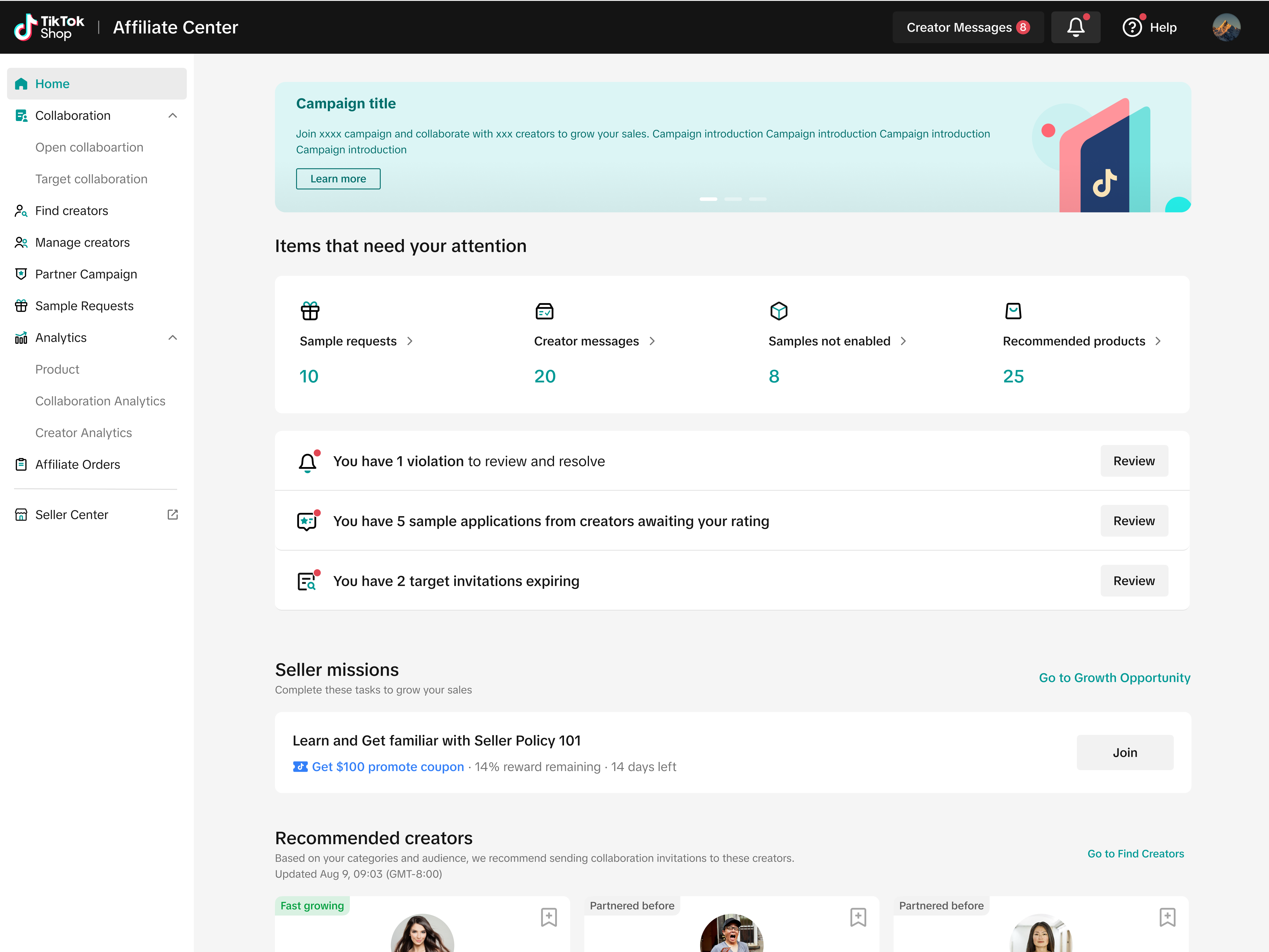Image resolution: width=1269 pixels, height=952 pixels.
Task: Click the TikTok Shop logo
Action: coord(49,27)
